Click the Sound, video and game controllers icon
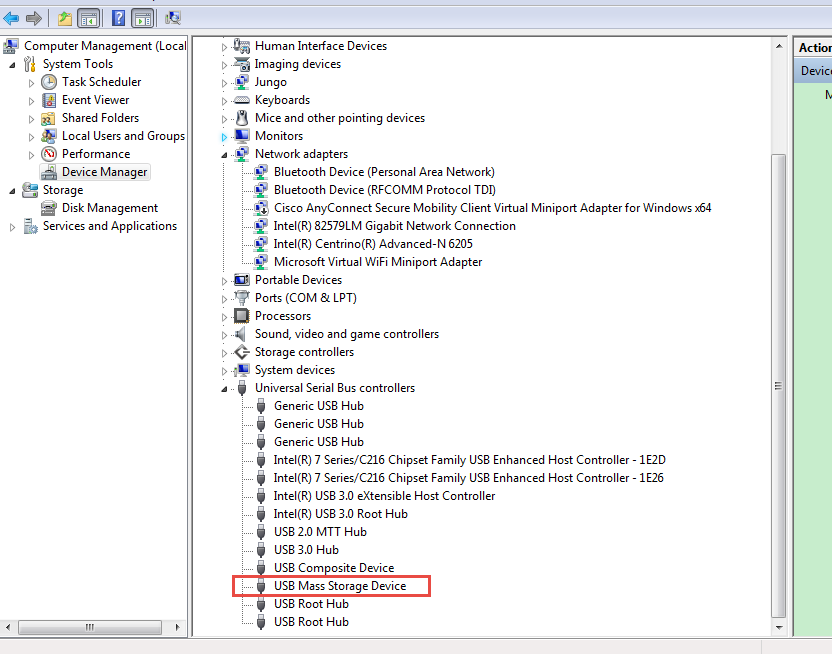The image size is (832, 654). pos(241,334)
